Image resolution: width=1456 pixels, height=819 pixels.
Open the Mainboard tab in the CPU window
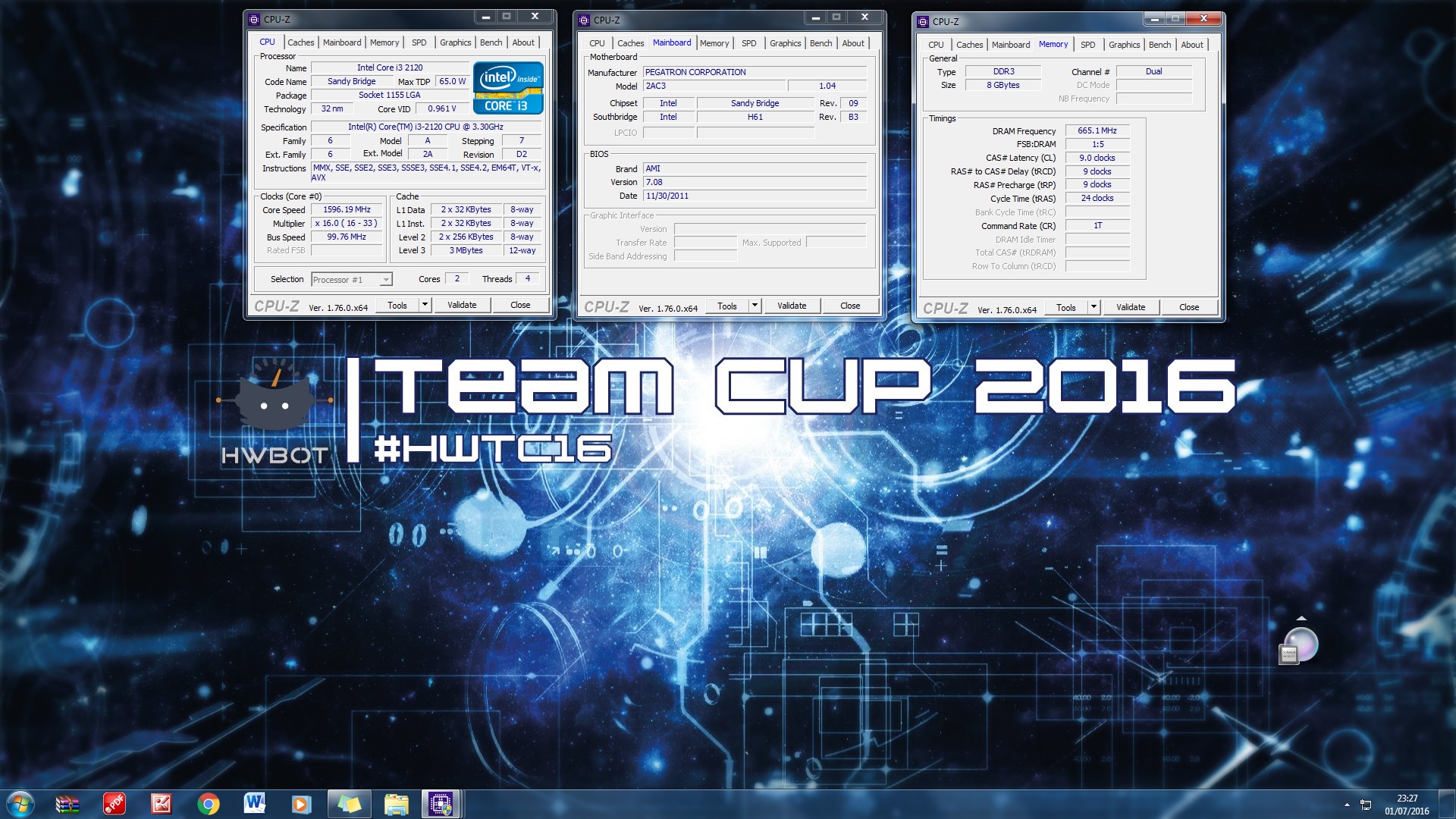(342, 42)
